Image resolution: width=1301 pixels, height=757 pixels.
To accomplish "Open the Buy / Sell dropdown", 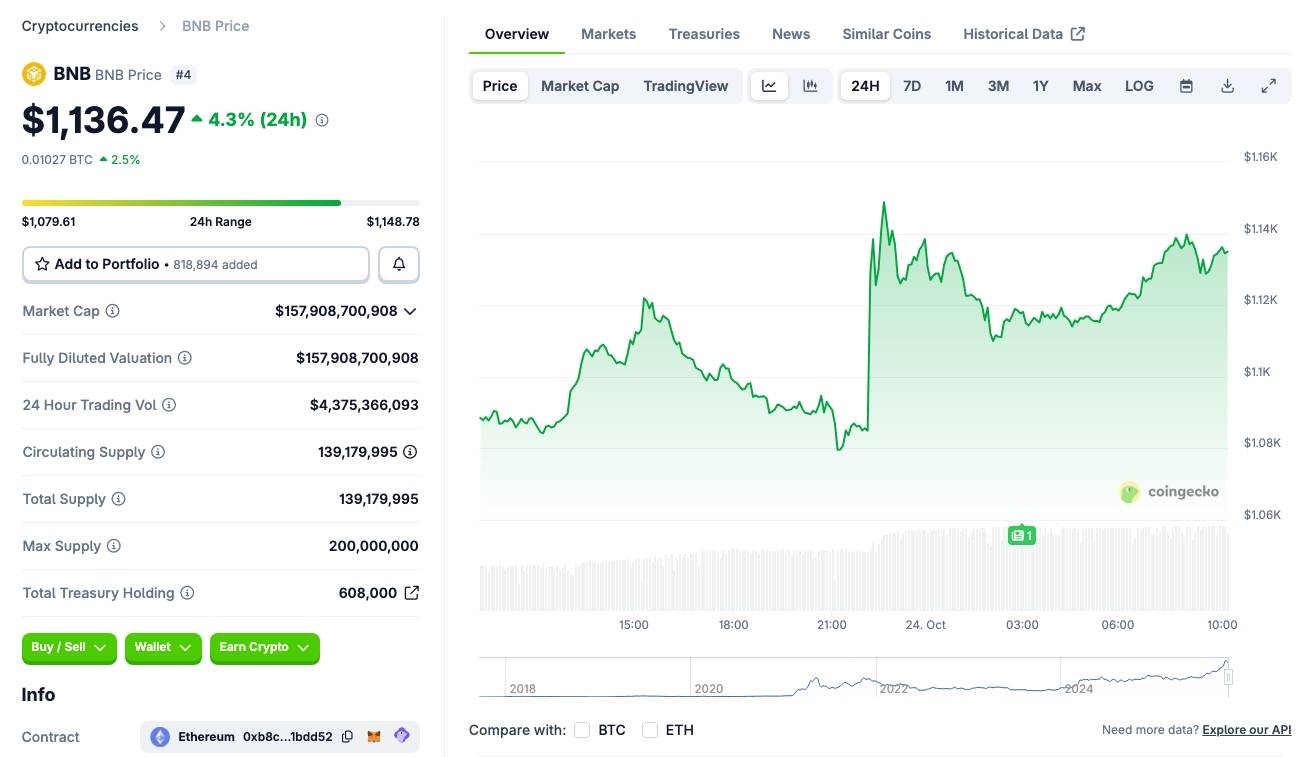I will tap(68, 648).
